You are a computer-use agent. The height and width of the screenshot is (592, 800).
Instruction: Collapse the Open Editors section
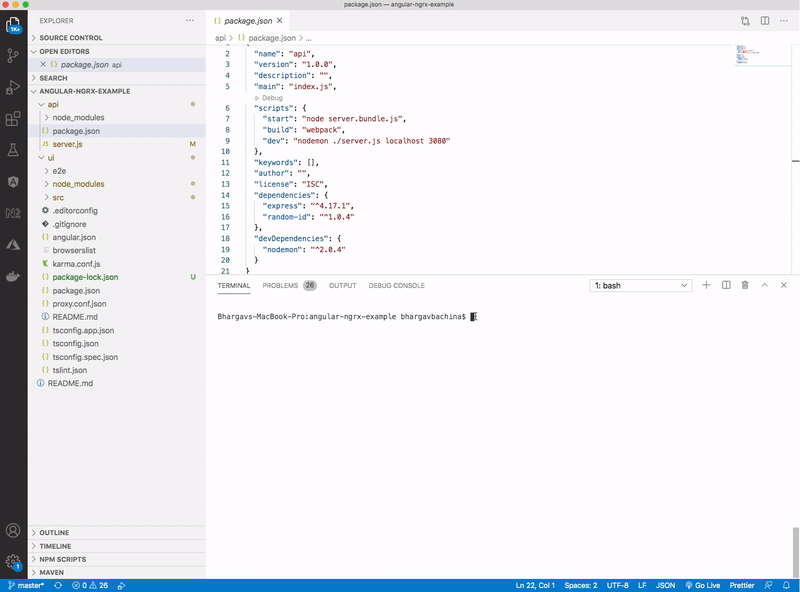tap(117, 52)
